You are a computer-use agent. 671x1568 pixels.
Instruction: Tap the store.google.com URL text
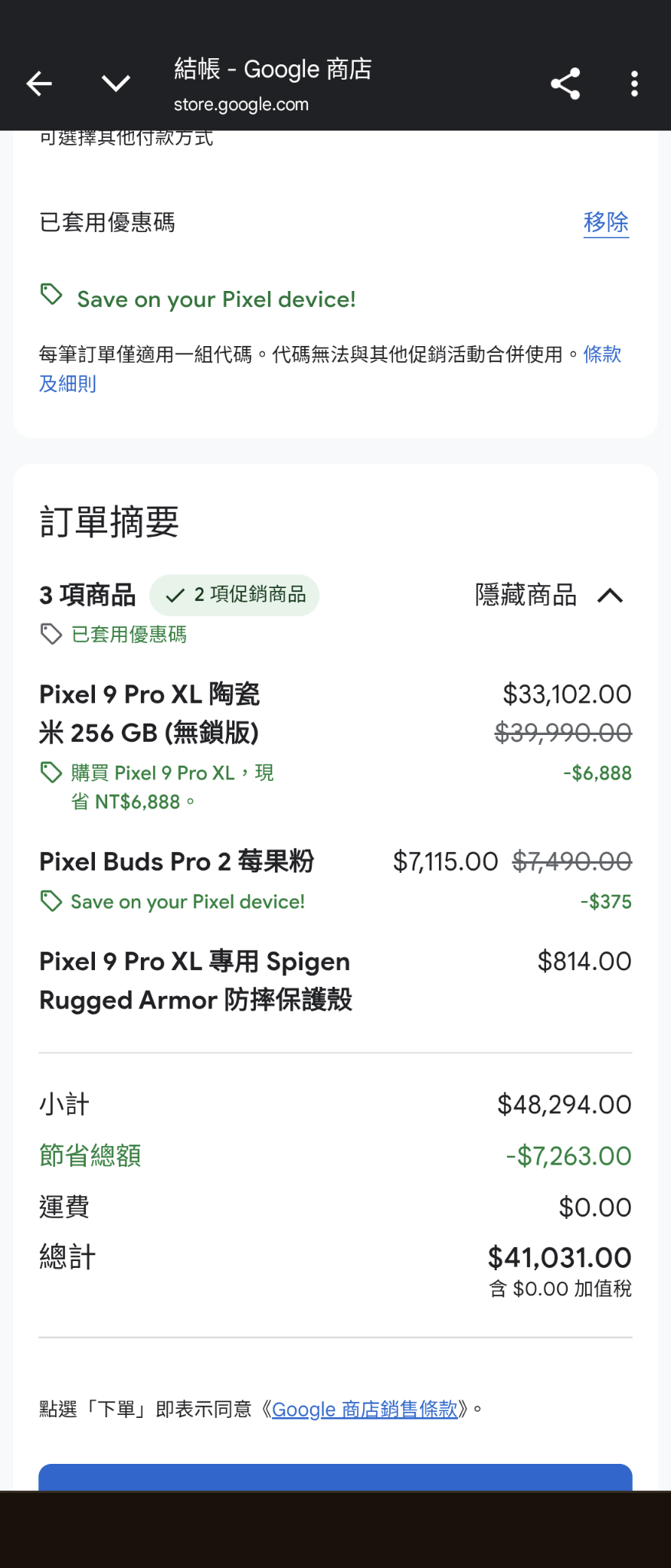[241, 105]
